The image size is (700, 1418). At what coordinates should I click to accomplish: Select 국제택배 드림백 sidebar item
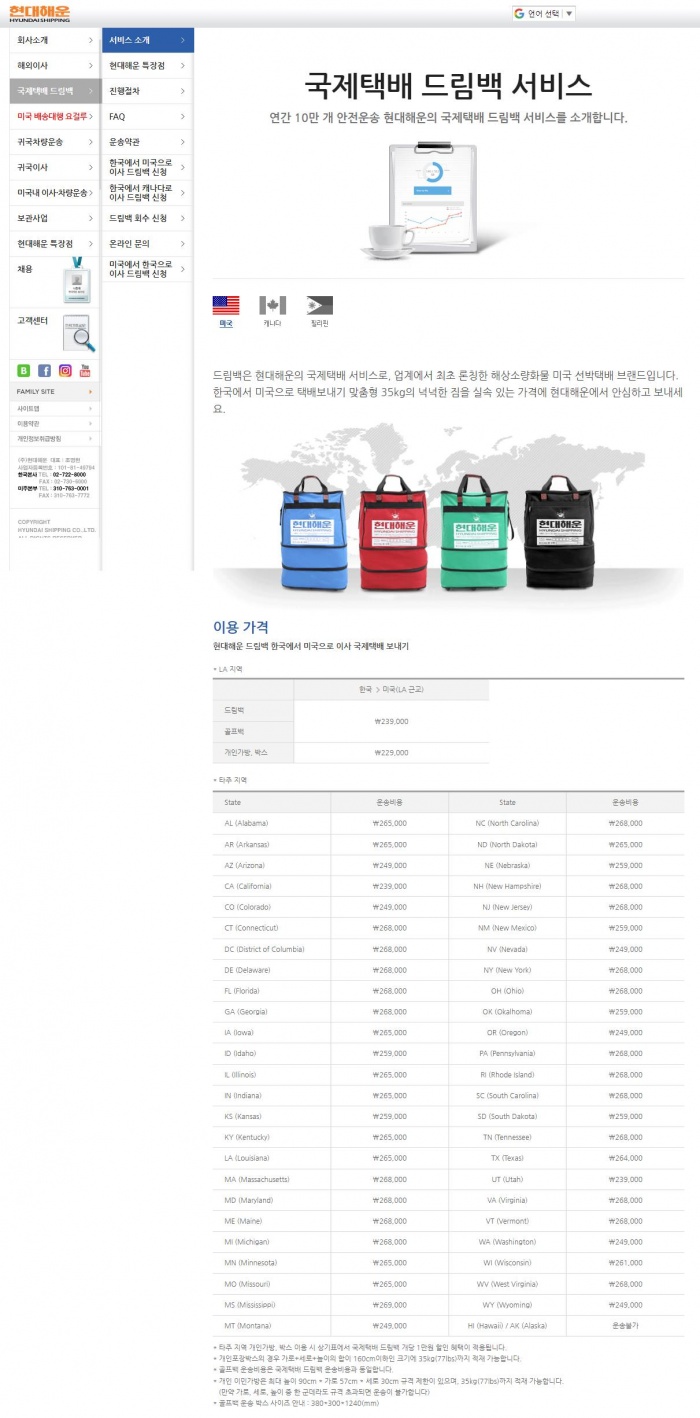(x=55, y=91)
